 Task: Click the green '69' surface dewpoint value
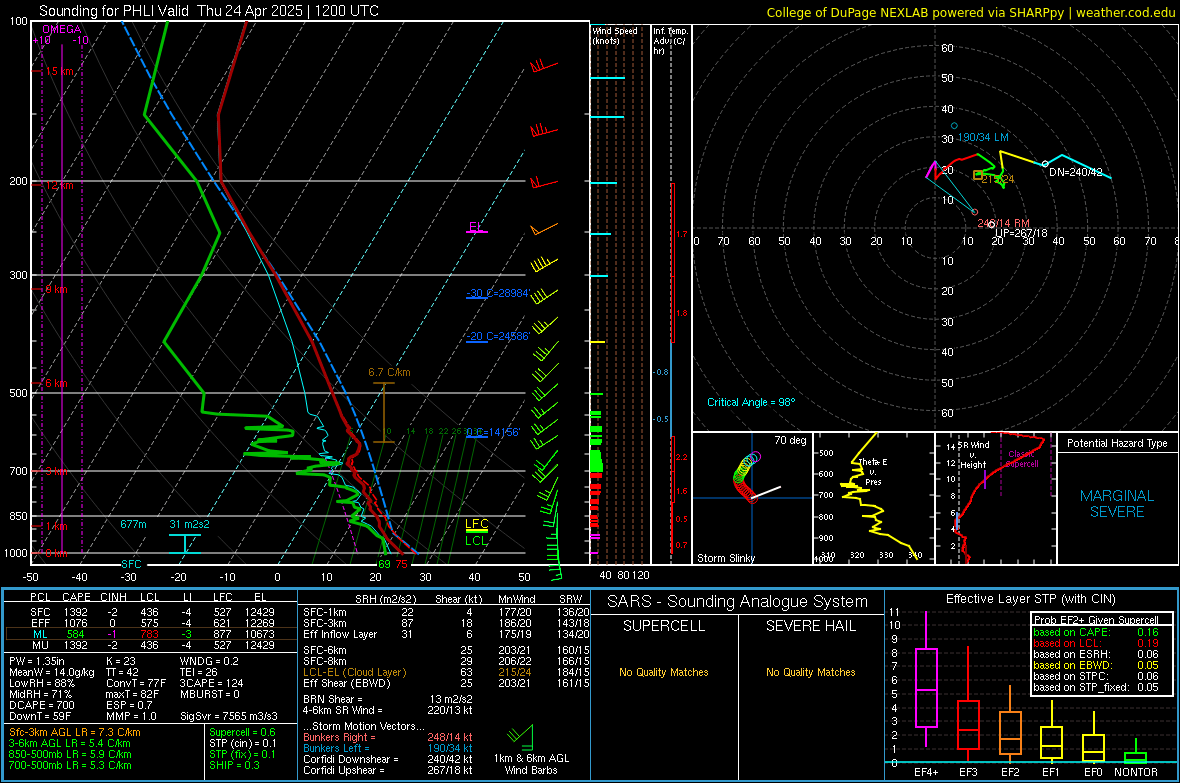(x=384, y=564)
